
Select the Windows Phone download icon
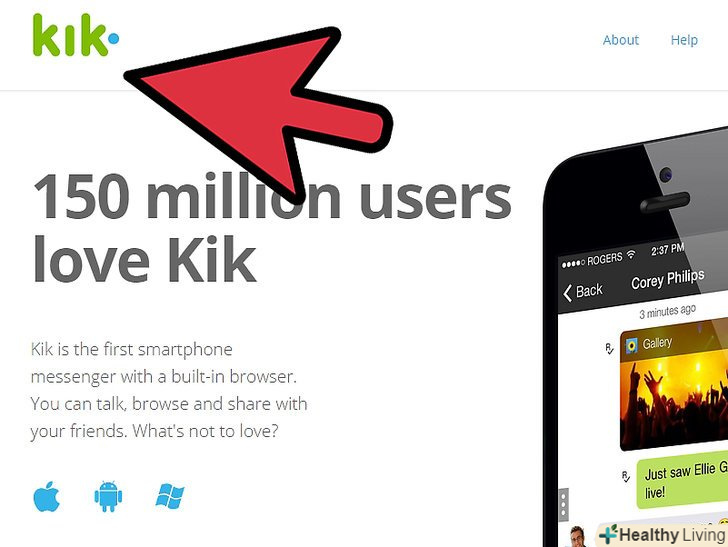click(x=170, y=496)
